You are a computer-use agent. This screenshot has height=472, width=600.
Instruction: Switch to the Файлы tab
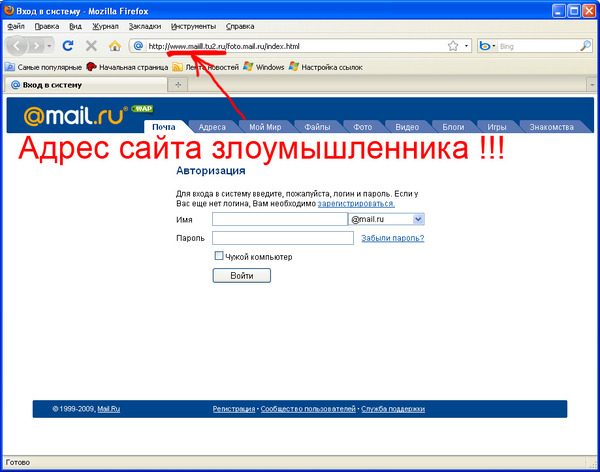pos(317,127)
